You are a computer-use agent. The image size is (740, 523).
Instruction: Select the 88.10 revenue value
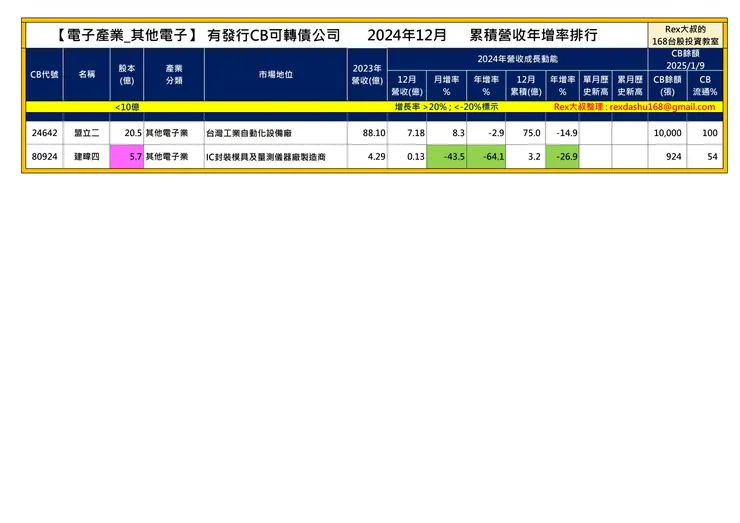point(367,133)
